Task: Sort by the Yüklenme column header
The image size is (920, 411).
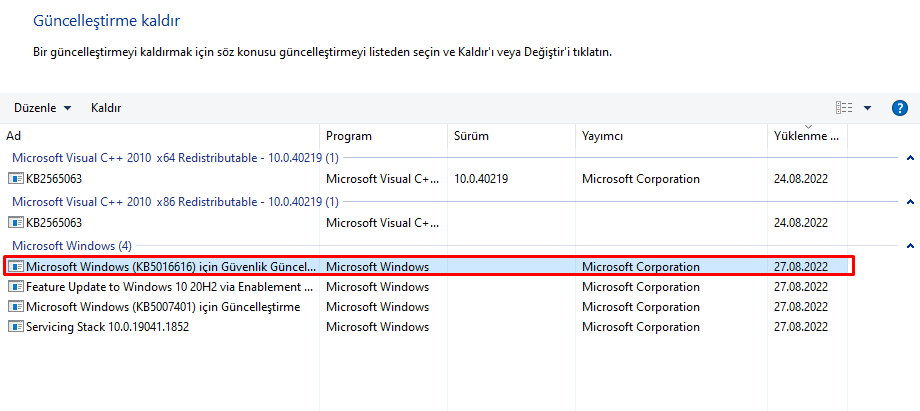Action: (808, 136)
